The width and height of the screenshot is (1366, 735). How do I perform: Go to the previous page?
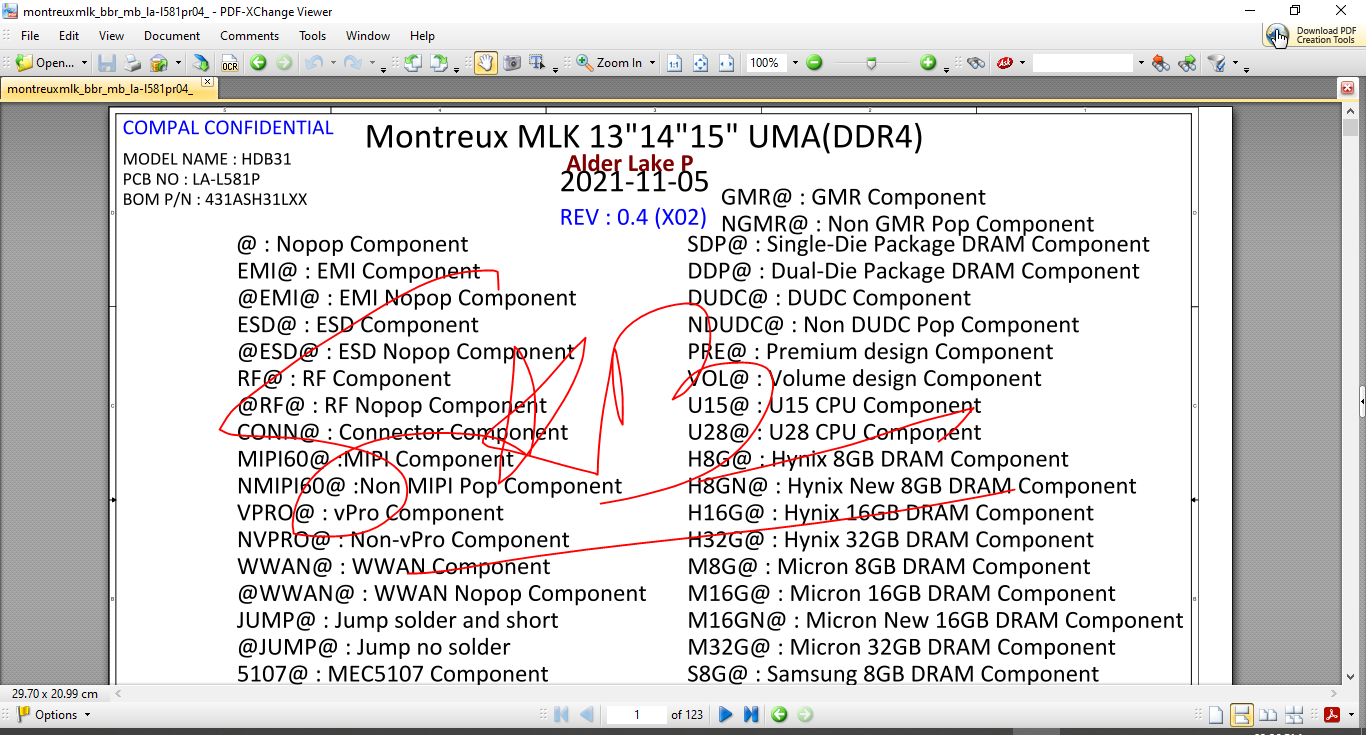click(586, 715)
